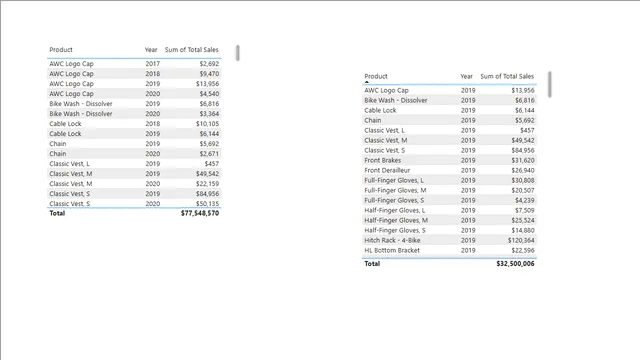Click Chain in the 2020 row

(x=58, y=154)
